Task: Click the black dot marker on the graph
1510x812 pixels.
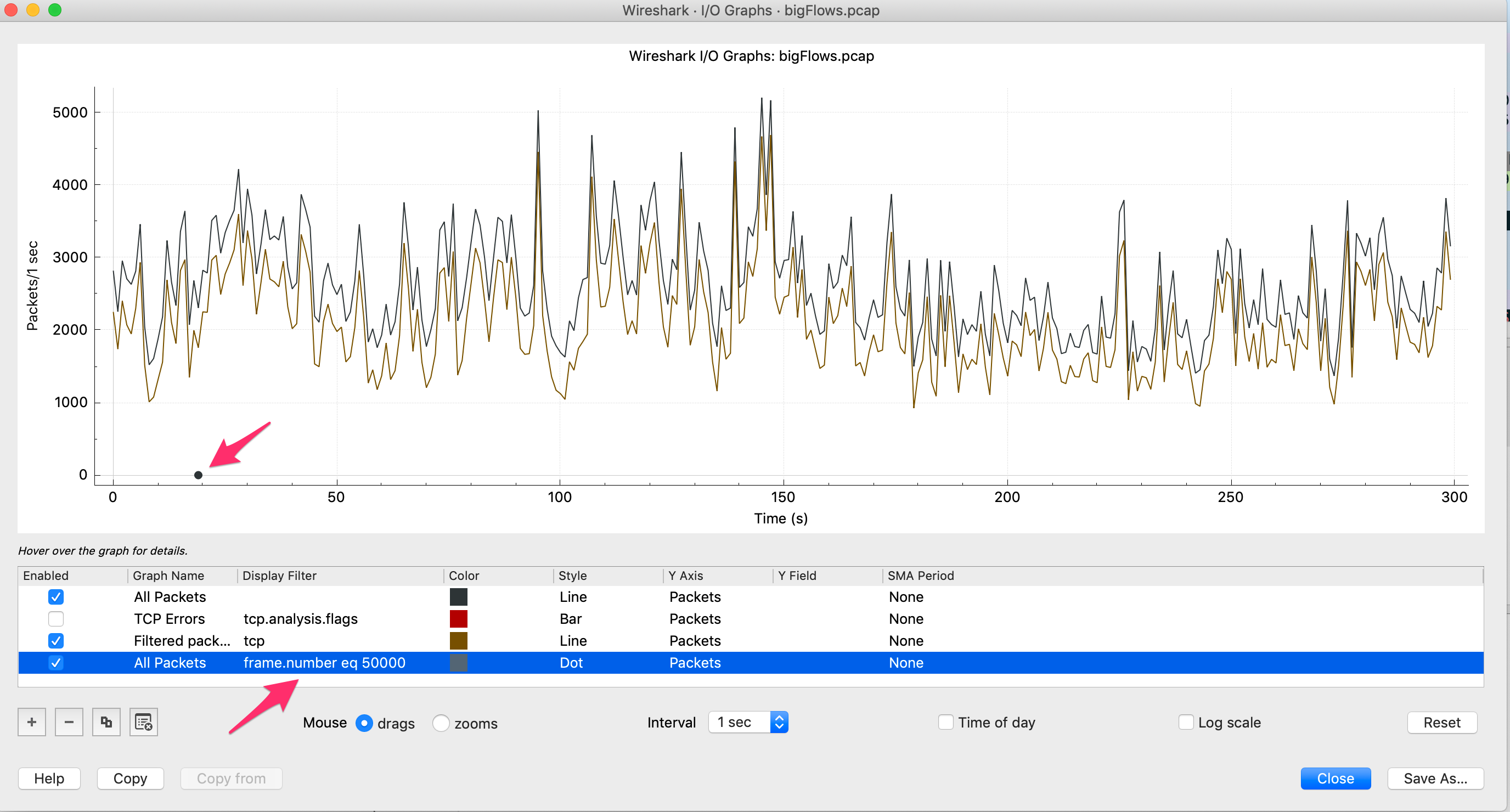Action: click(x=198, y=475)
